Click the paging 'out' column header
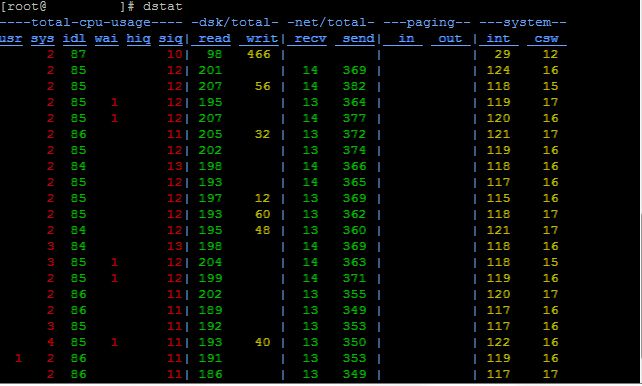The image size is (642, 386). pos(450,38)
